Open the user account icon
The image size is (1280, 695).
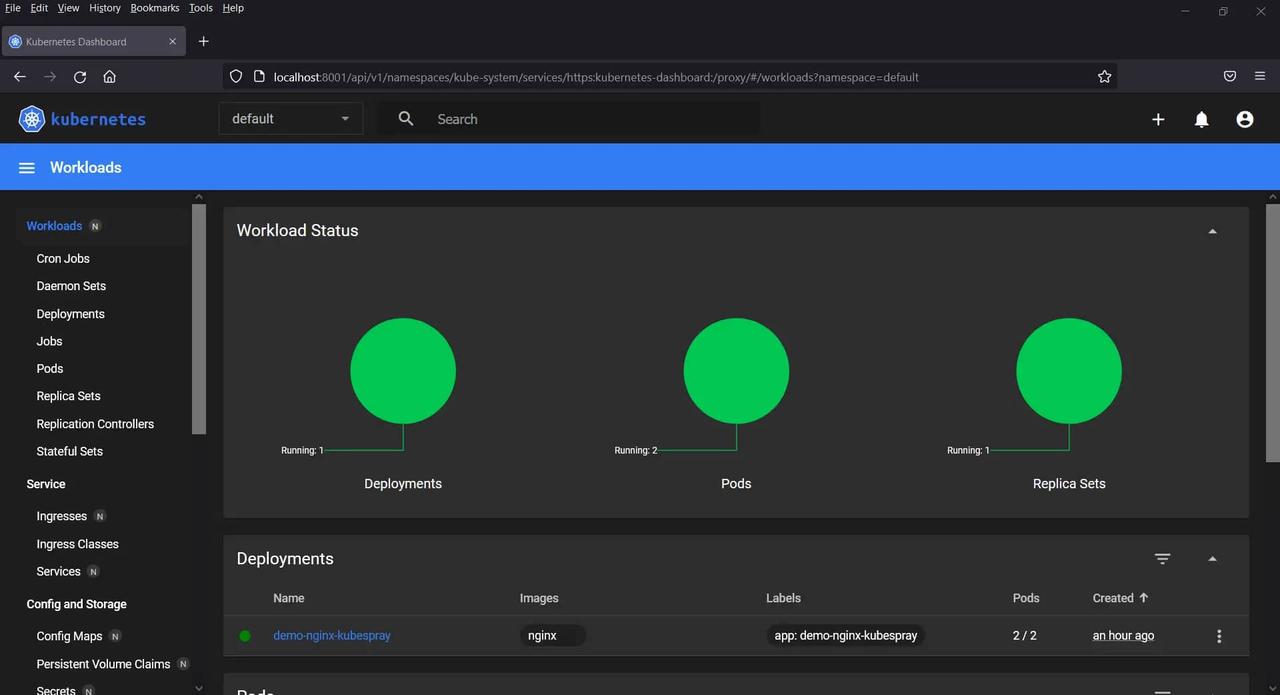pyautogui.click(x=1244, y=119)
